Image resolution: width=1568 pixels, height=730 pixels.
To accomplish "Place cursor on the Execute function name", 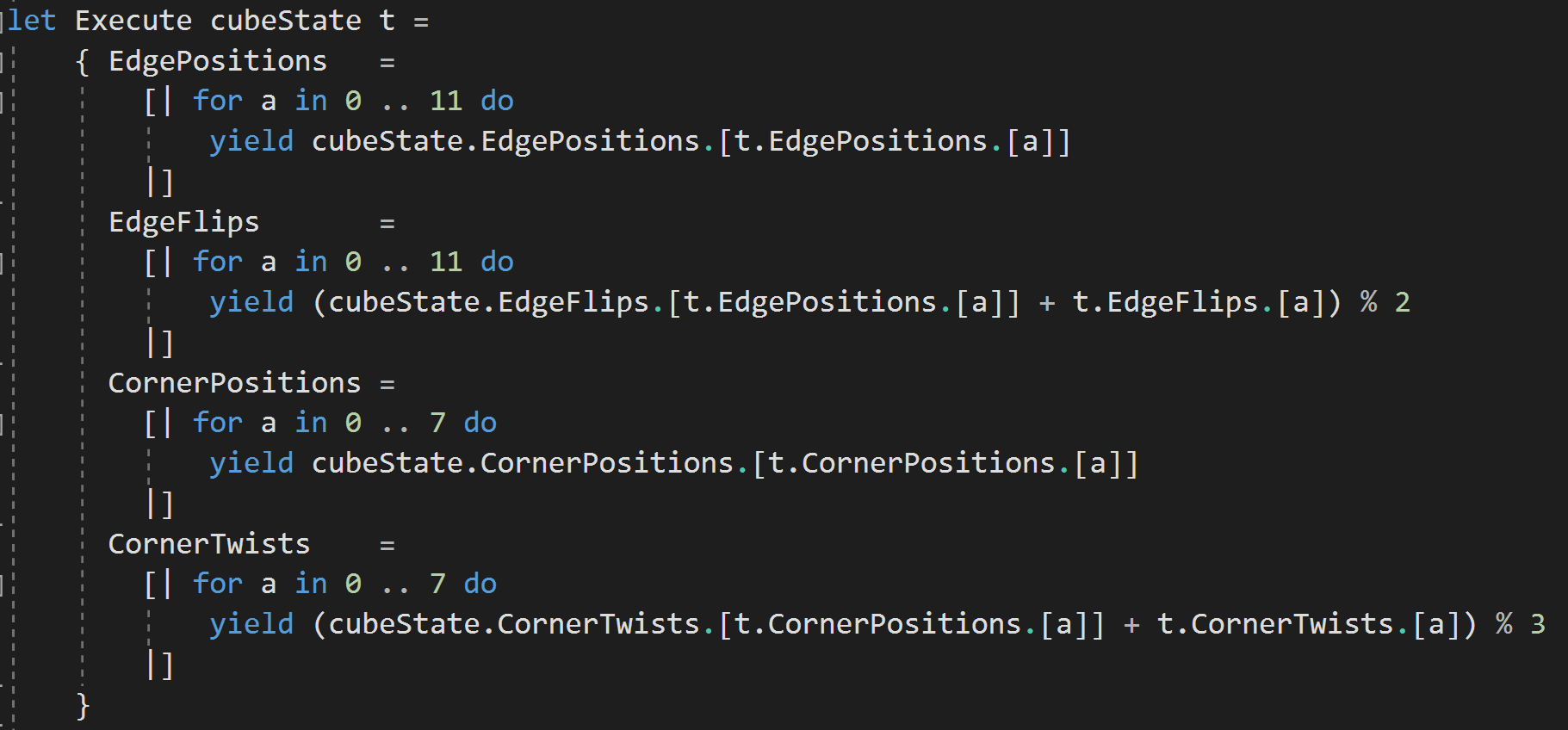I will [x=133, y=20].
